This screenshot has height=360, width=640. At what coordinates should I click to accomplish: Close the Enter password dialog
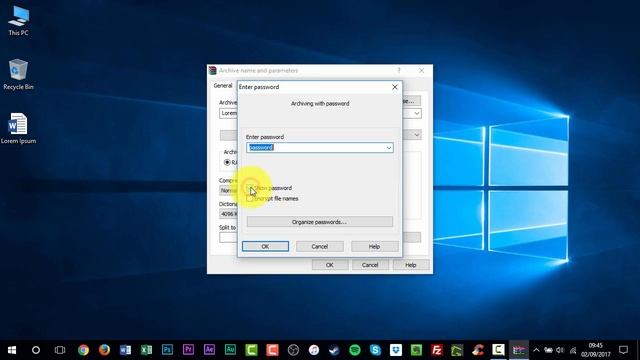395,87
